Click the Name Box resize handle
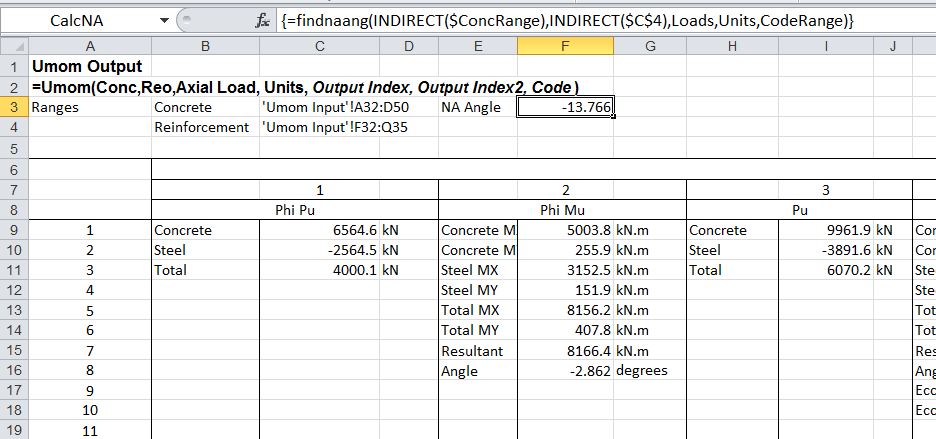The height and width of the screenshot is (439, 936). 183,20
